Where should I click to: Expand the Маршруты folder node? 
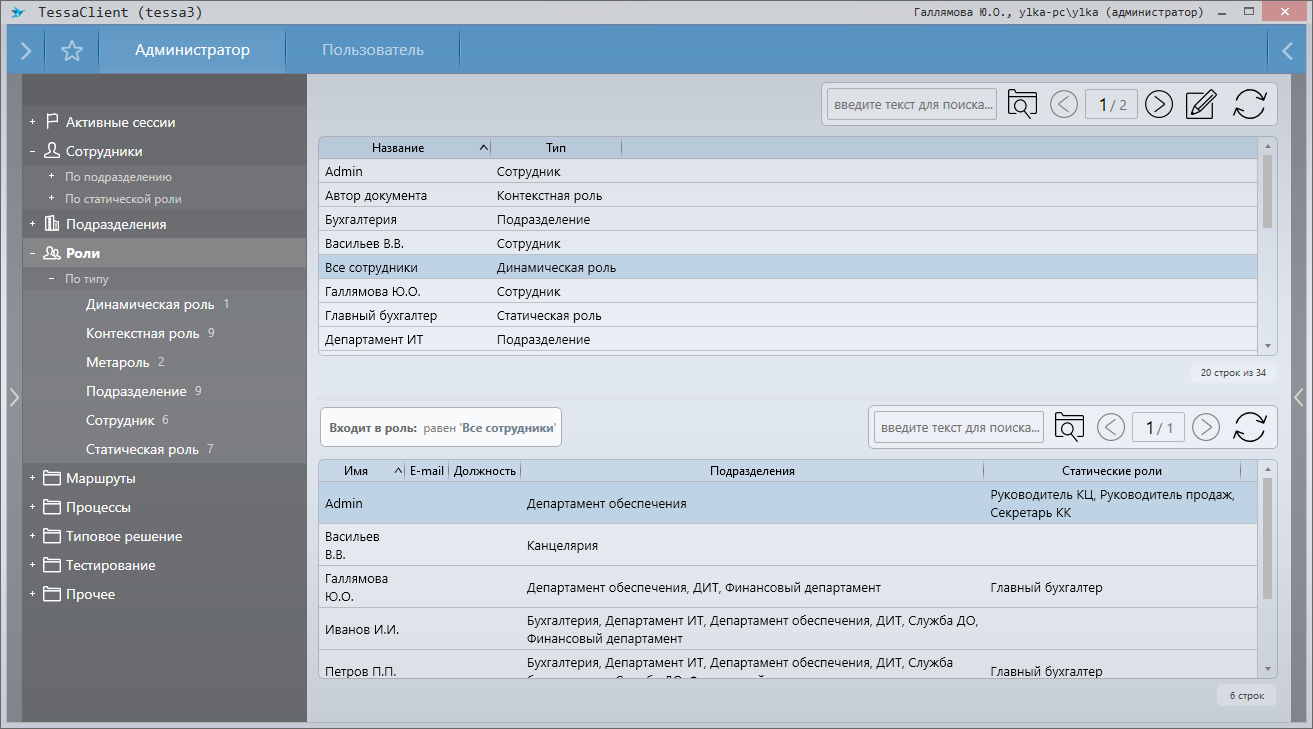point(32,478)
